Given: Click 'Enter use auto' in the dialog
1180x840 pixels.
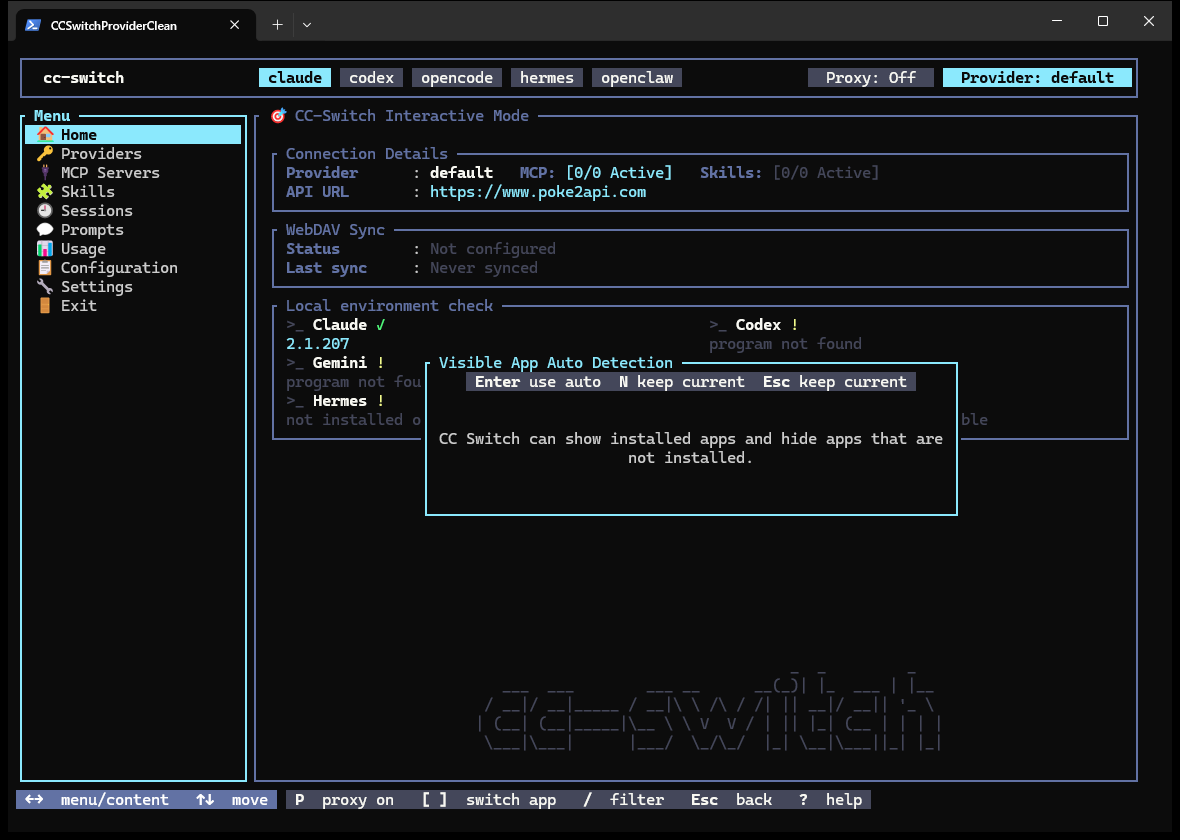Looking at the screenshot, I should [x=538, y=382].
